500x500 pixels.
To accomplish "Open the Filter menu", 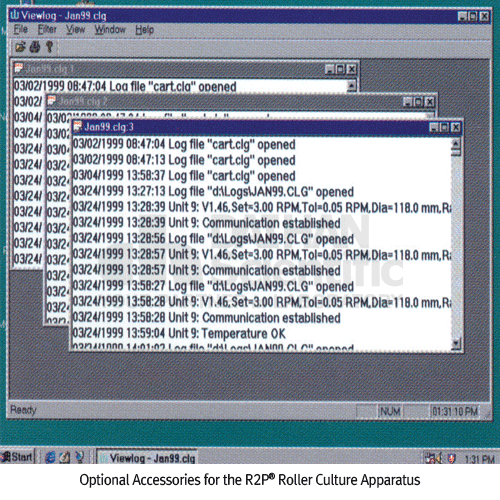I will 47,30.
